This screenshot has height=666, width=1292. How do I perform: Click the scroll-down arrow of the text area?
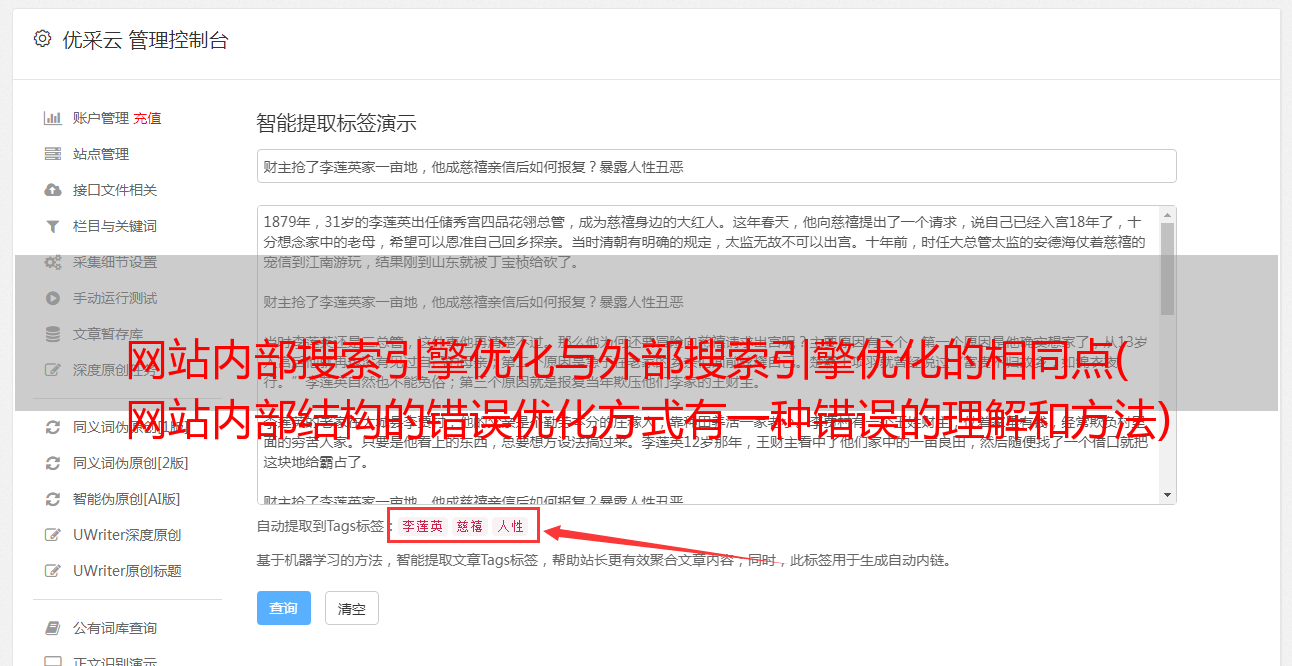[x=1167, y=495]
